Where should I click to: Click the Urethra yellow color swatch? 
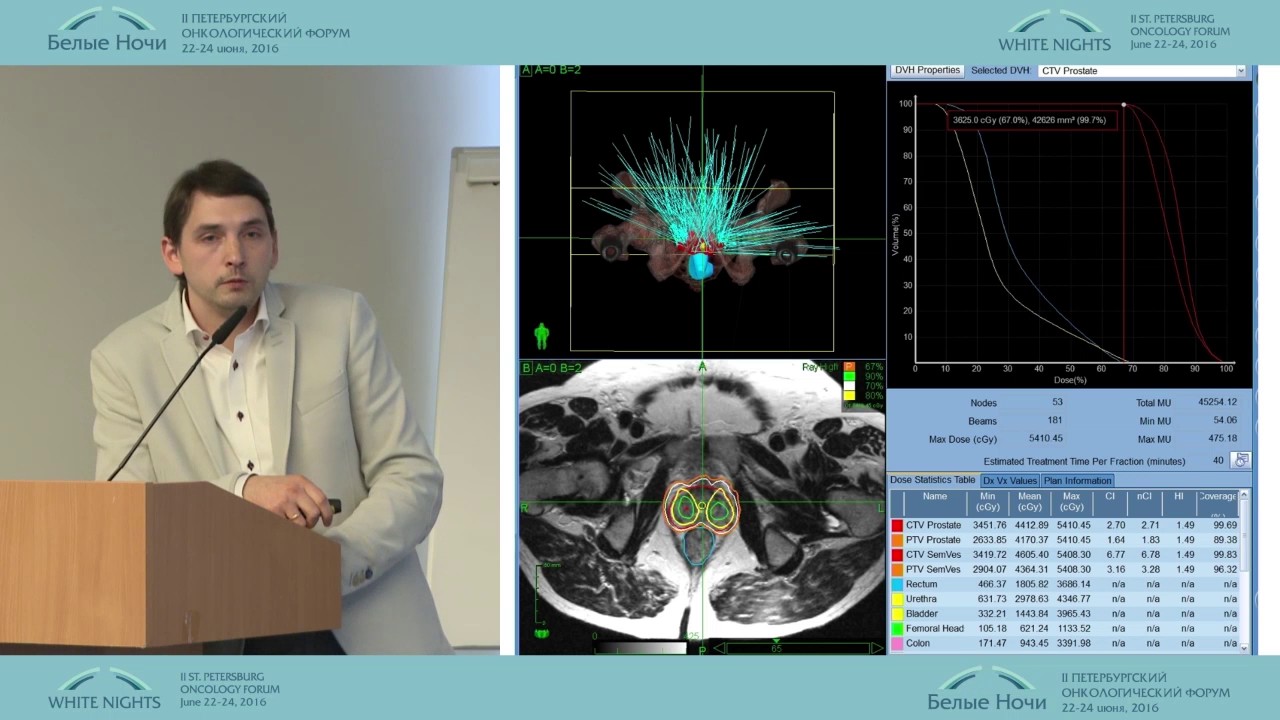coord(897,599)
